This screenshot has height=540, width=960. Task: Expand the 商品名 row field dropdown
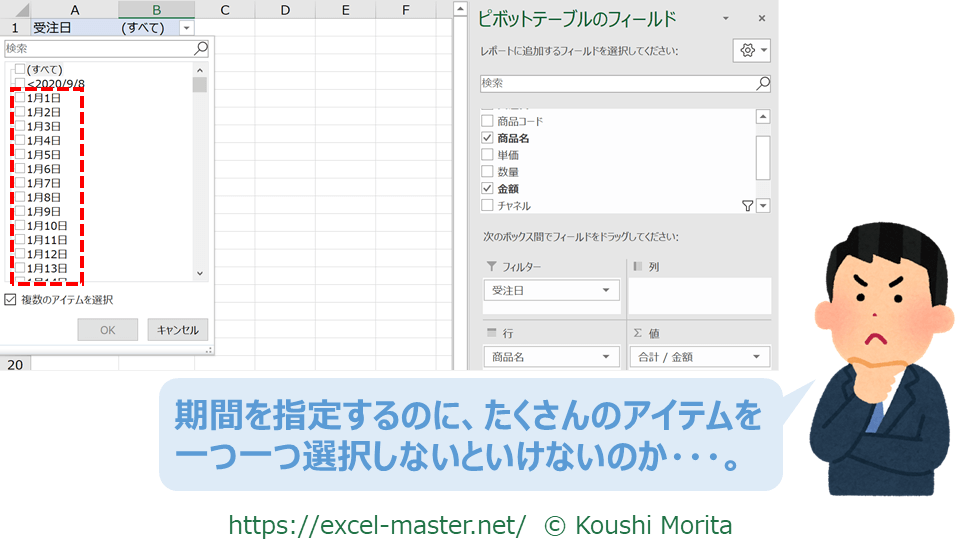click(x=607, y=357)
